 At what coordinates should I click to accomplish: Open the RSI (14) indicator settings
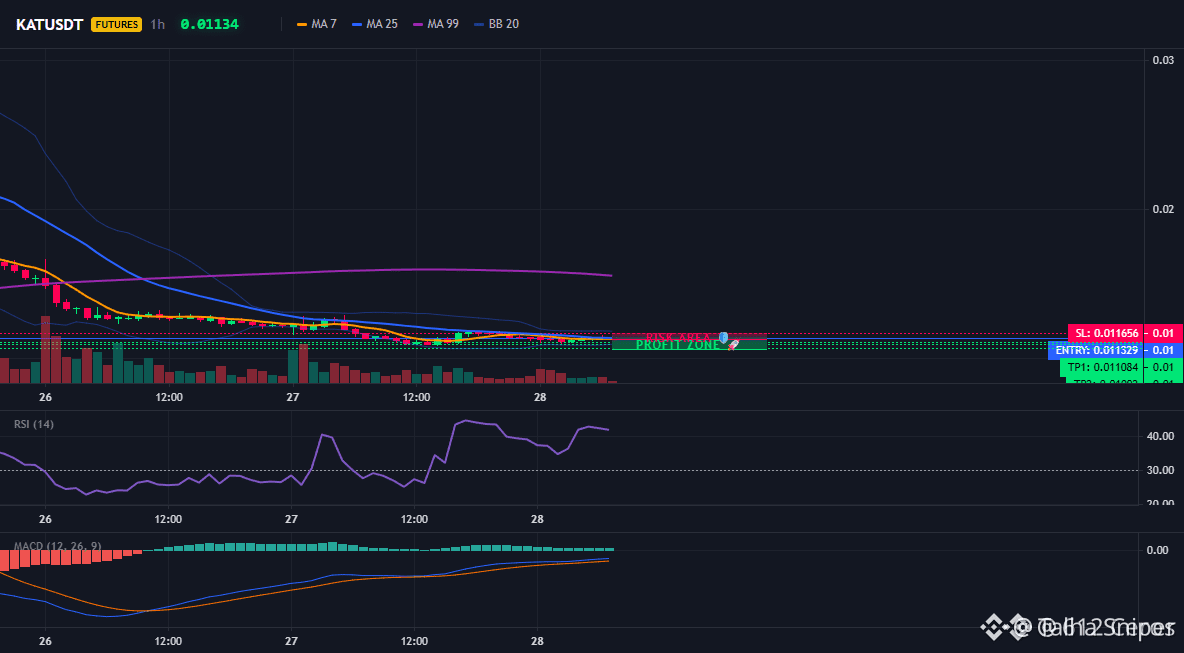point(34,424)
